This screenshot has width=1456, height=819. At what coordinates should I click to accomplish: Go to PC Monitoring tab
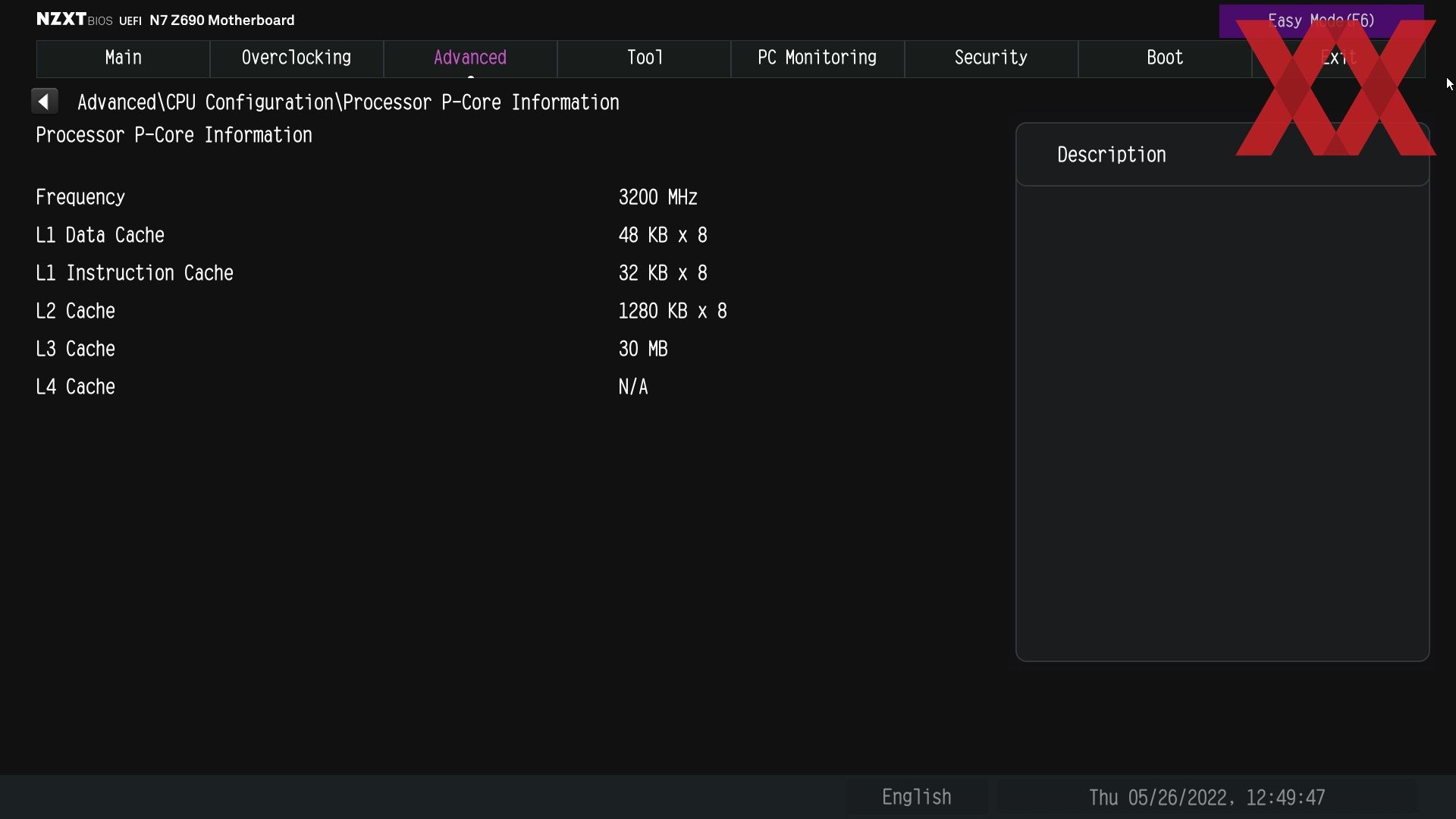tap(817, 58)
